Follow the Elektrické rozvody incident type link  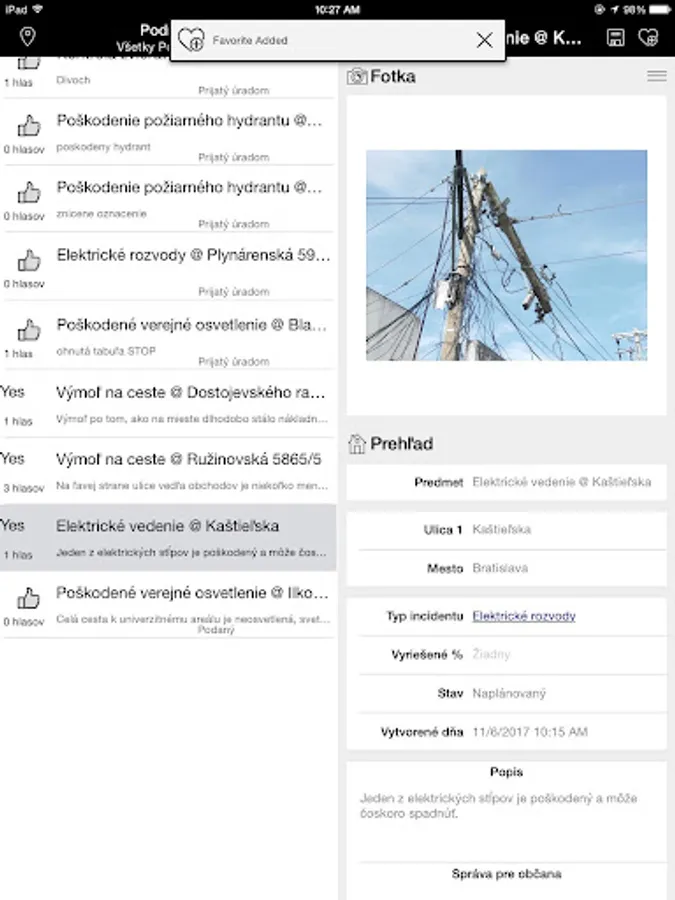(523, 616)
